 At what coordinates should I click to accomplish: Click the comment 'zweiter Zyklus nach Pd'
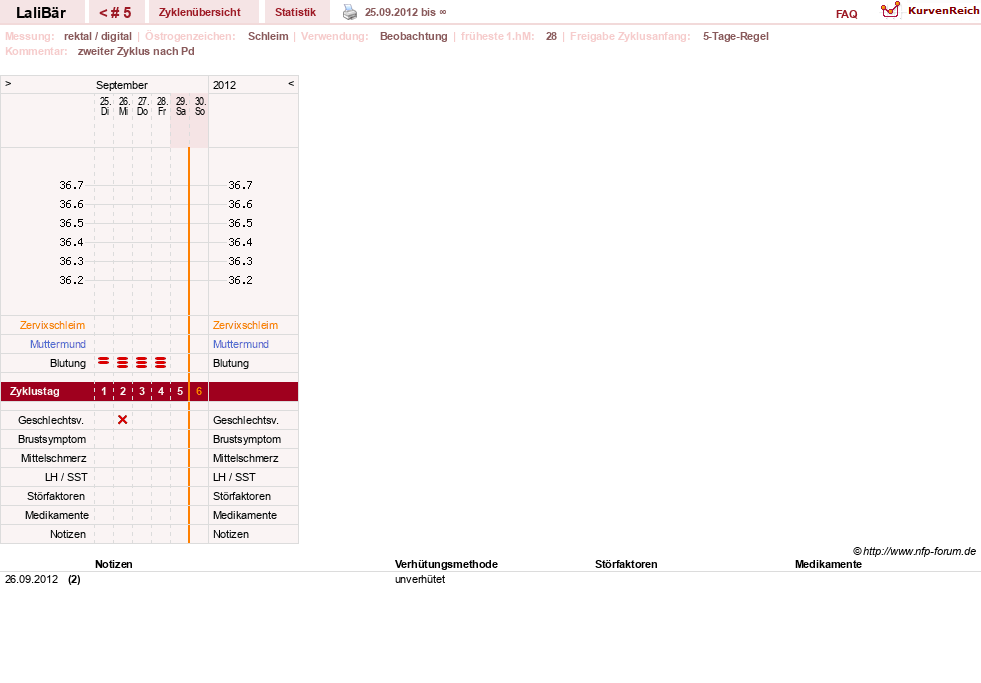pyautogui.click(x=136, y=51)
